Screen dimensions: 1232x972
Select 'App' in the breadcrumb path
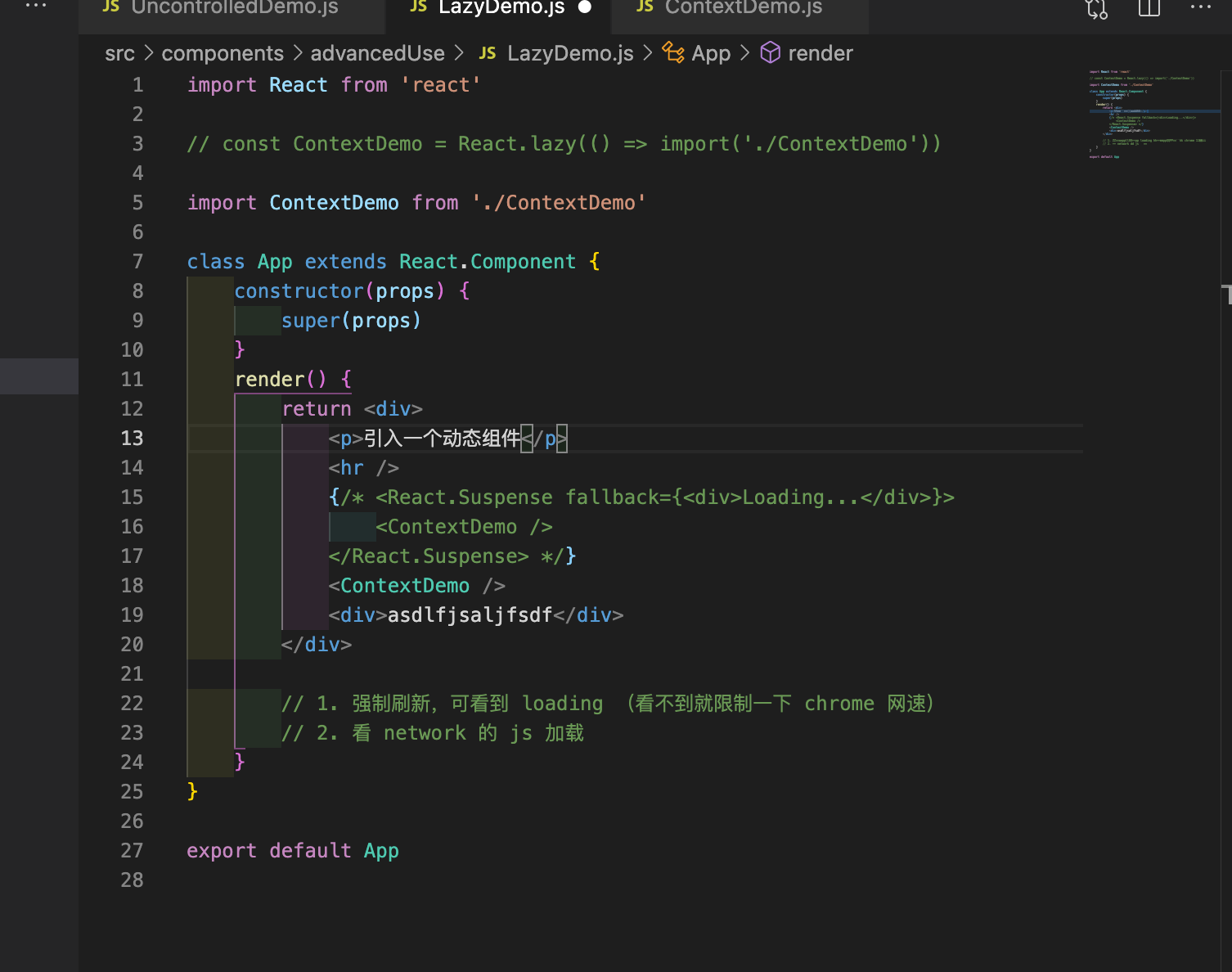pyautogui.click(x=711, y=54)
